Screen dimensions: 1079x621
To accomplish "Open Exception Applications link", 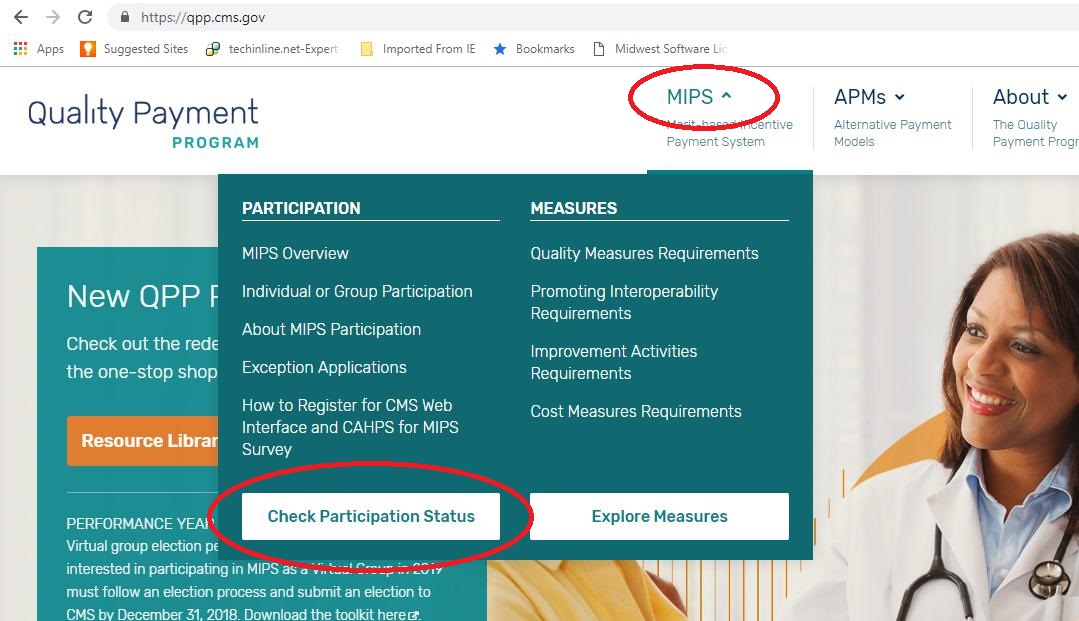I will tap(324, 367).
